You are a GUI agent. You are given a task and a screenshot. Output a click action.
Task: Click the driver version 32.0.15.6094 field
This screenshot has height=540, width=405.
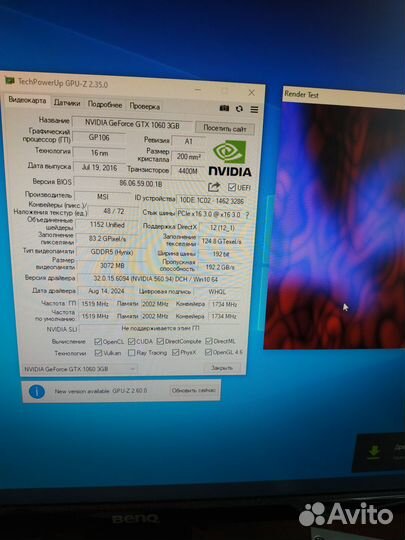coord(160,279)
